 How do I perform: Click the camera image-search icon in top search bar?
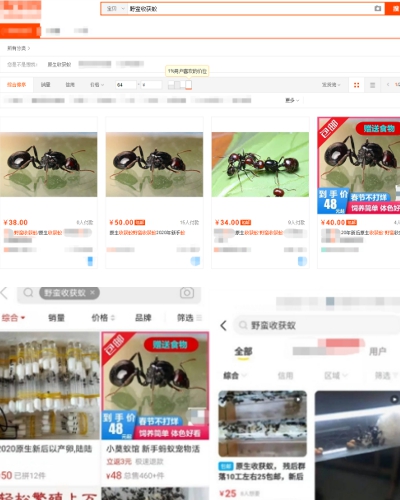(378, 8)
